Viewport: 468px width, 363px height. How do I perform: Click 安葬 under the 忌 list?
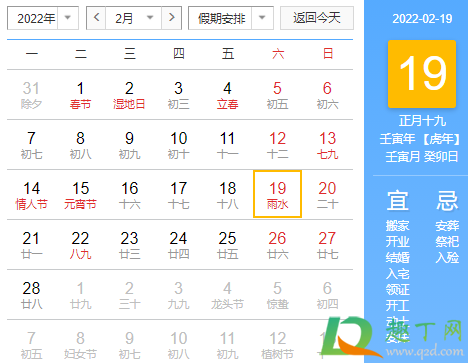click(x=447, y=226)
